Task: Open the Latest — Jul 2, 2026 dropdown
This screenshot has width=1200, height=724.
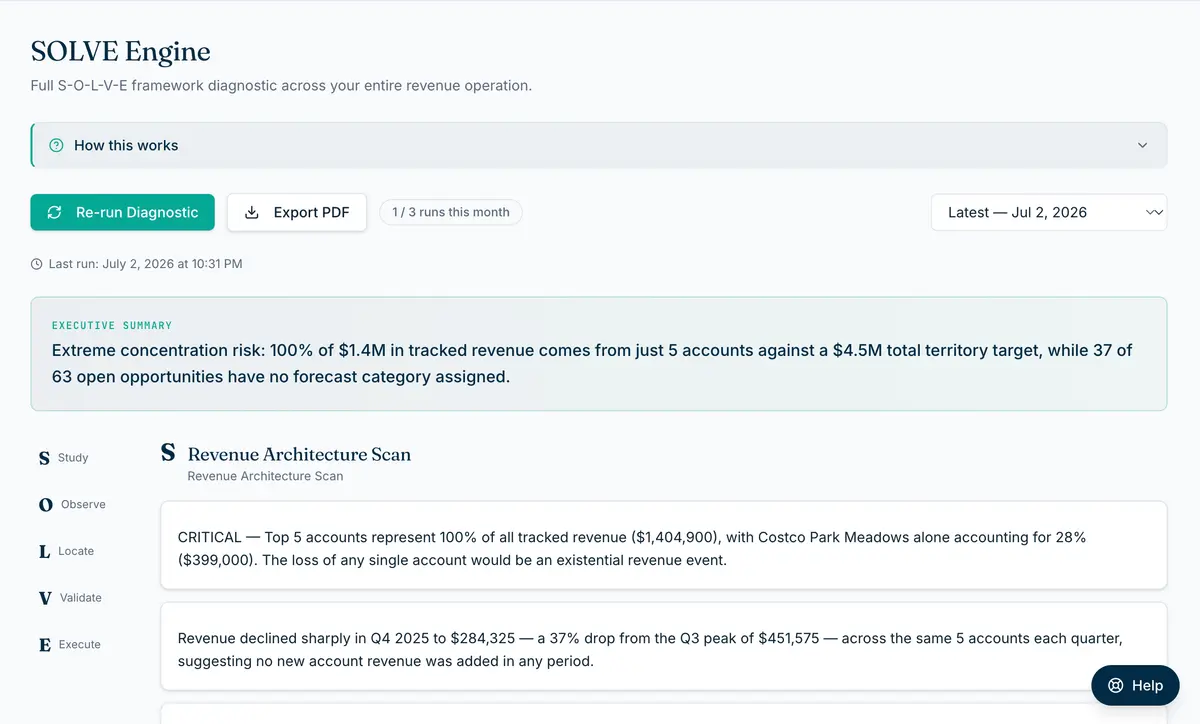Action: [x=1049, y=212]
